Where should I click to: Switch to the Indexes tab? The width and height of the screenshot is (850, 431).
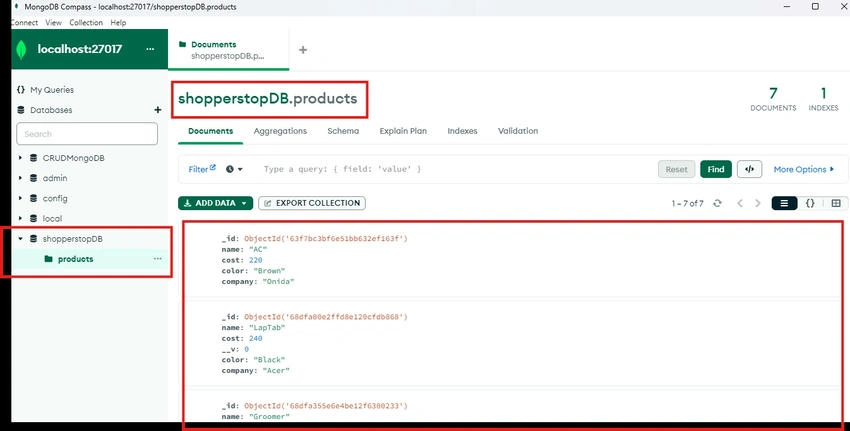point(462,131)
